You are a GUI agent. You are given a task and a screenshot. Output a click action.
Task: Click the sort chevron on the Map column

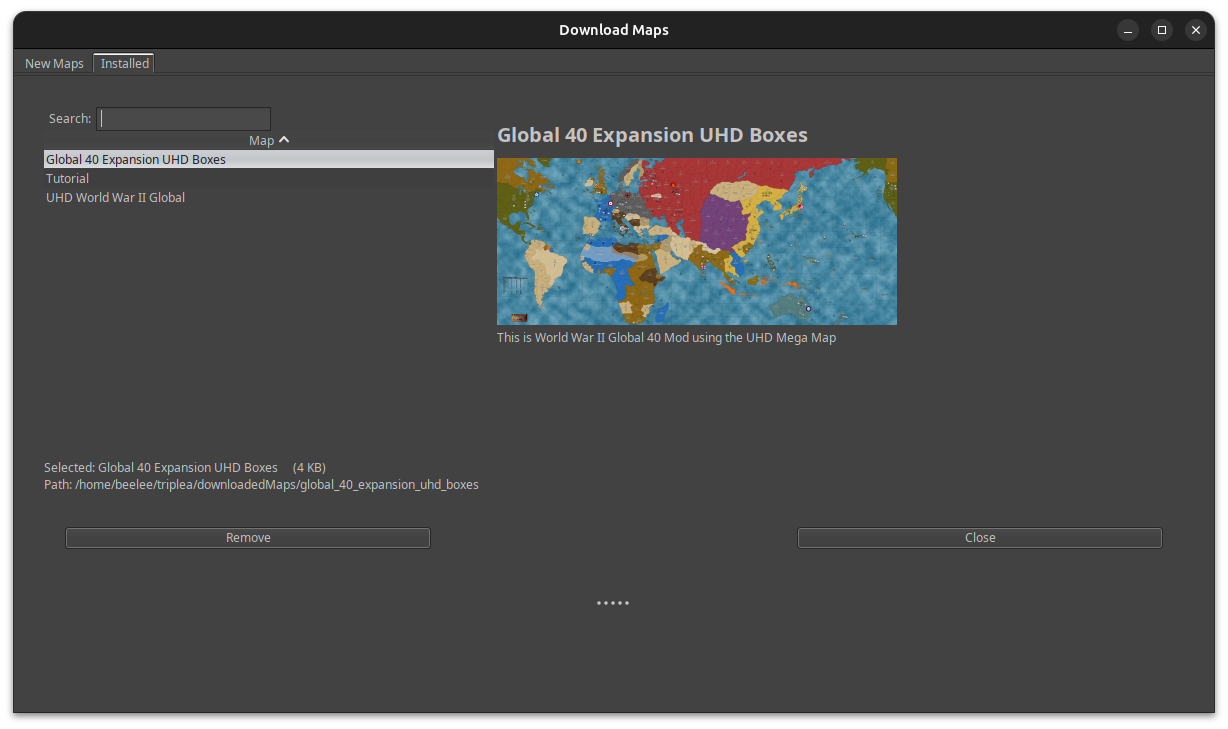pyautogui.click(x=283, y=140)
